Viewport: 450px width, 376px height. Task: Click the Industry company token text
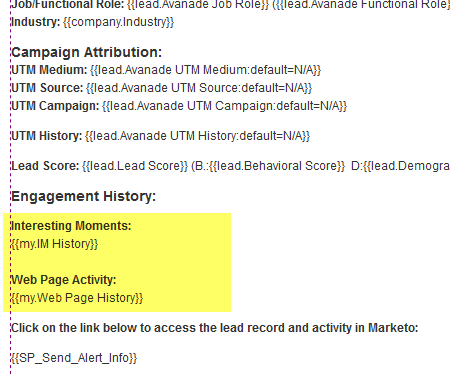118,22
